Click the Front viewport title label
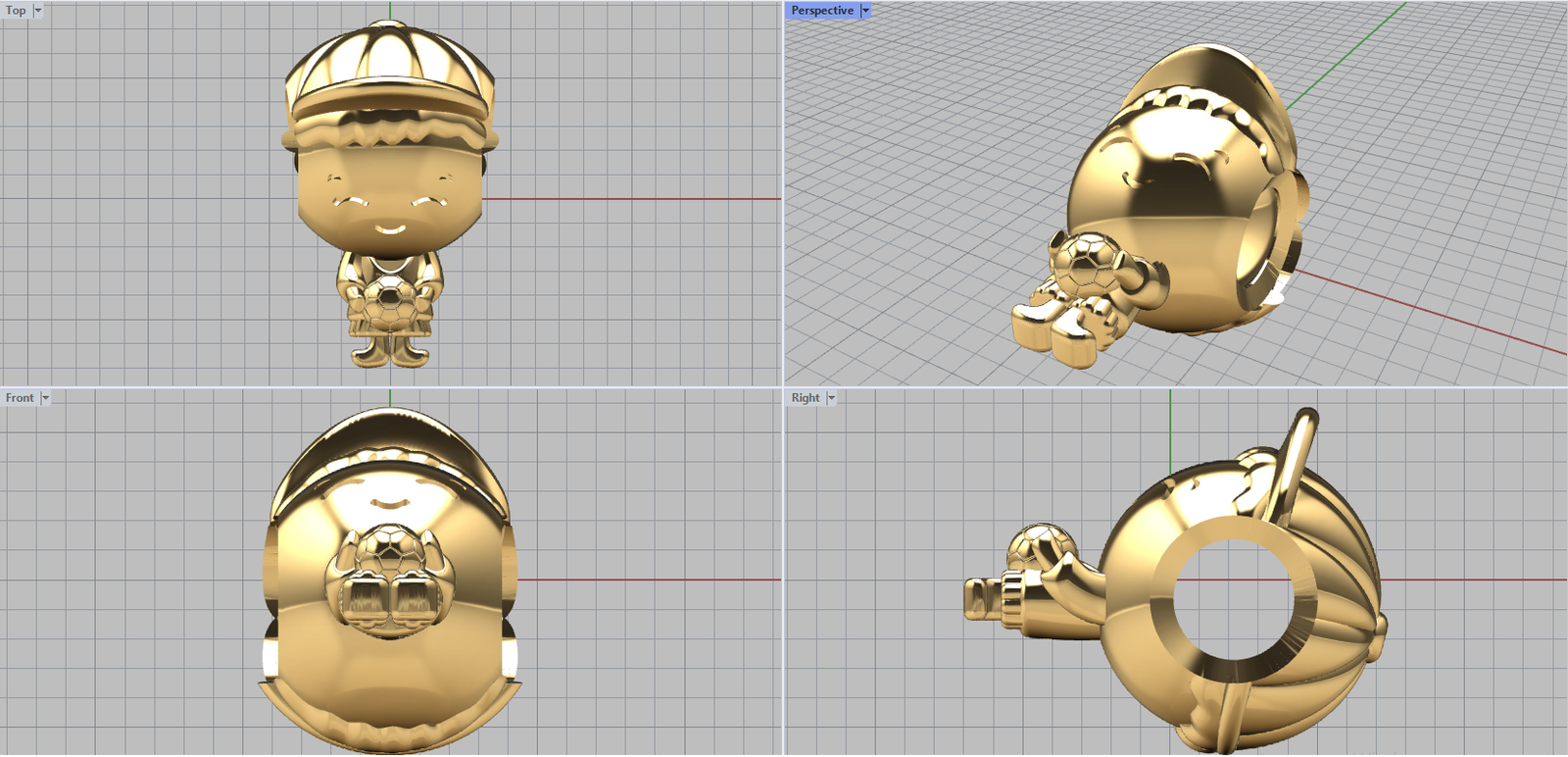Viewport: 1568px width, 757px height. coord(20,398)
